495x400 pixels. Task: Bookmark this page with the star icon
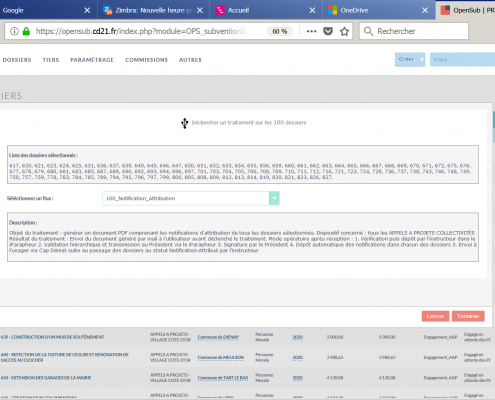coord(344,31)
